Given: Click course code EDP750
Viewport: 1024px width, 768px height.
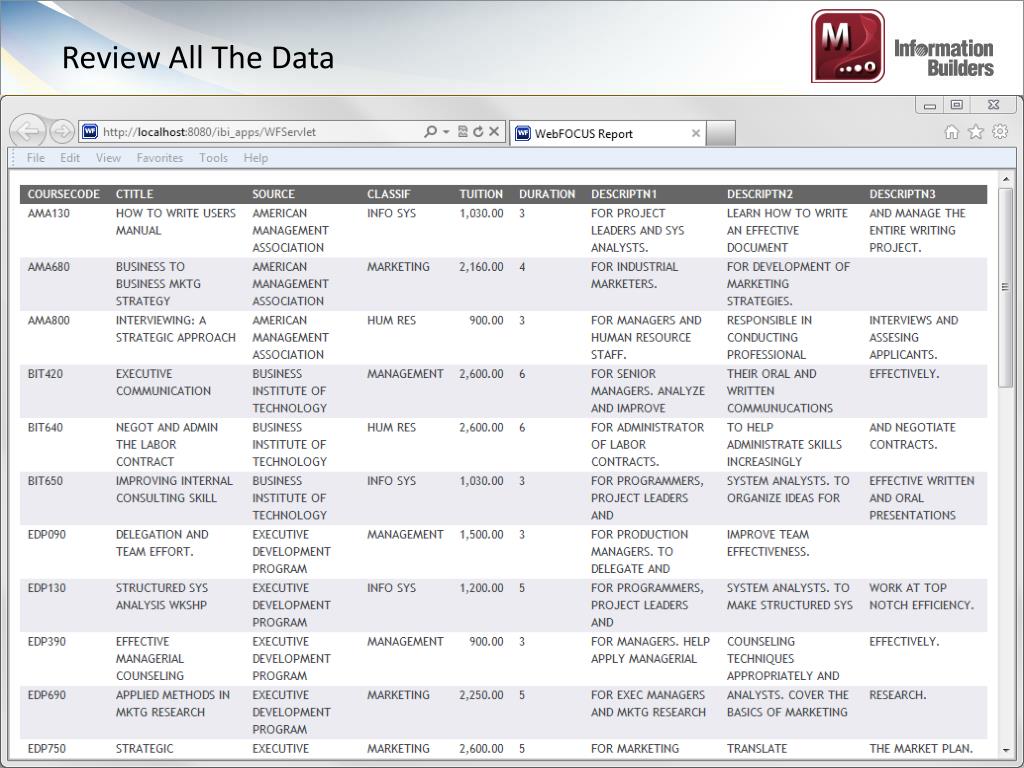Looking at the screenshot, I should tap(47, 749).
